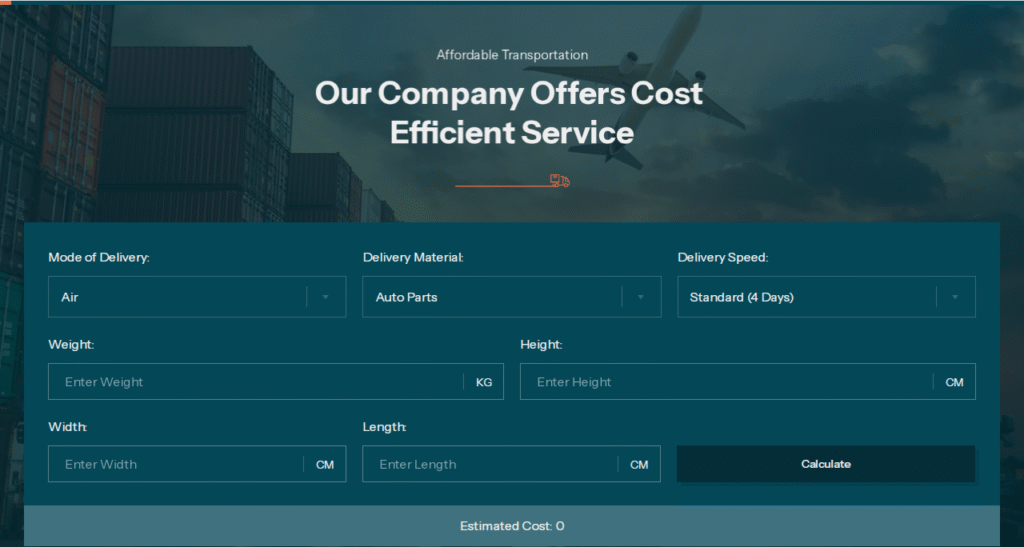1024x547 pixels.
Task: Click the Delivery Speed label
Action: (x=723, y=257)
